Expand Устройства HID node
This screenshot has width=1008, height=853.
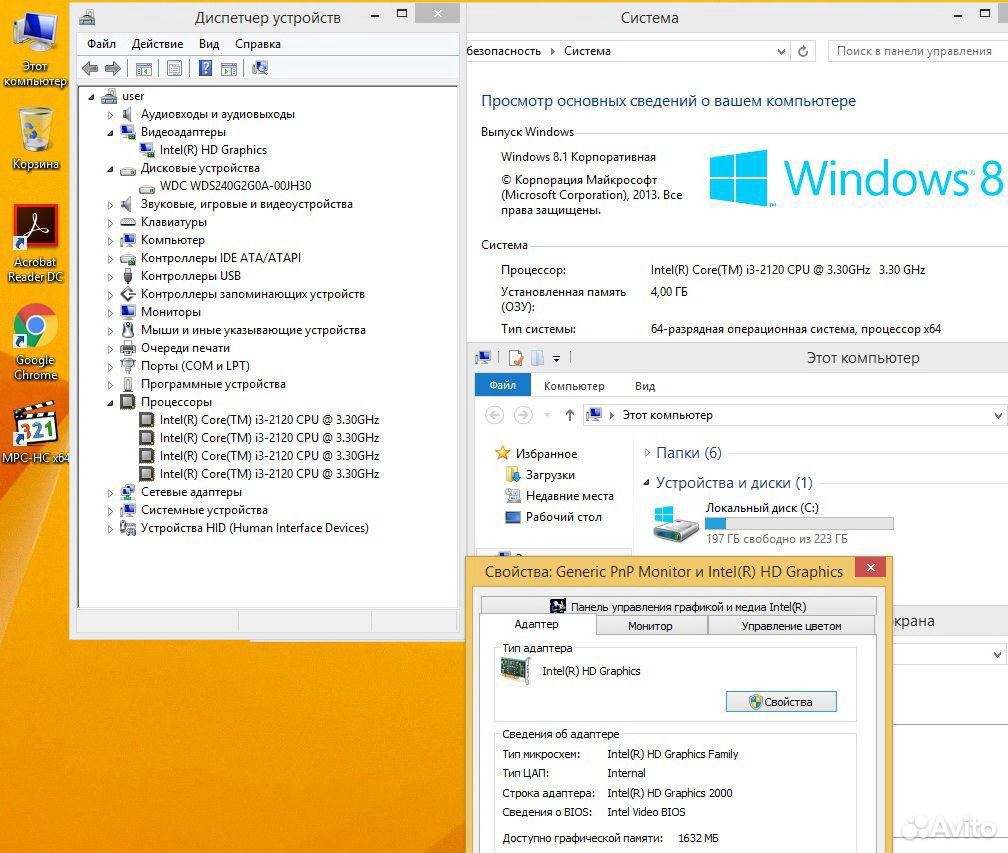click(x=110, y=528)
